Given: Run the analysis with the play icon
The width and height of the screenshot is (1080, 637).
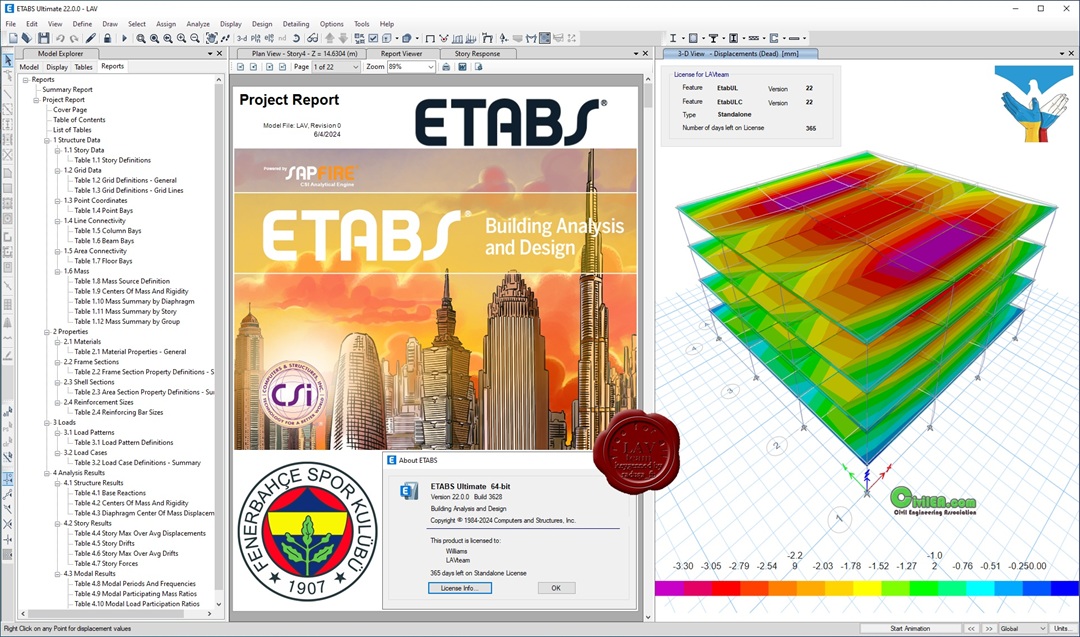Looking at the screenshot, I should click(124, 38).
